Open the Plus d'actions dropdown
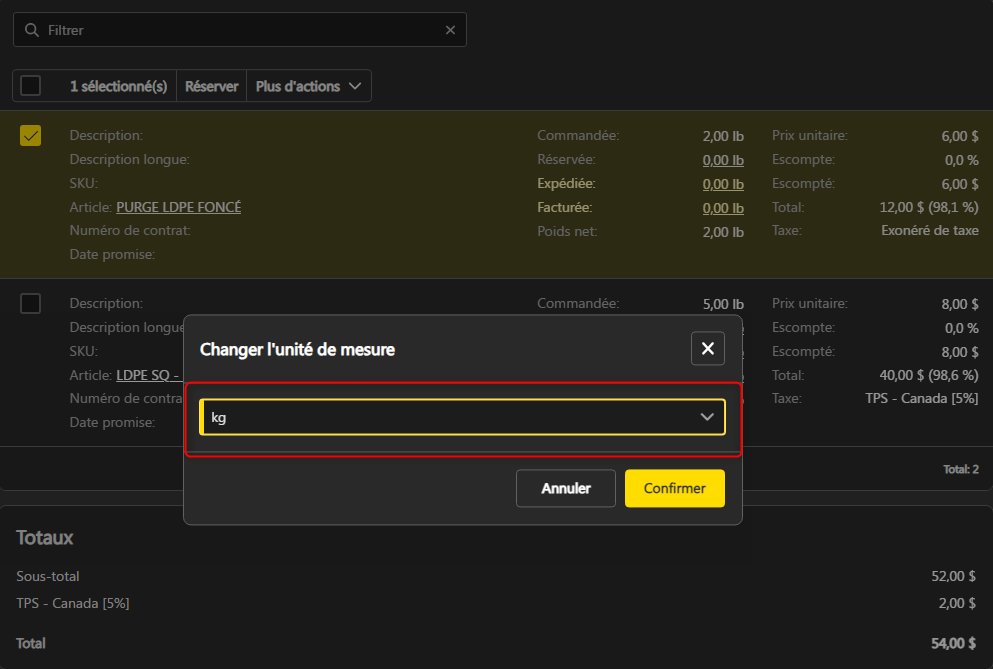Screen dimensions: 993x669 click(x=310, y=86)
